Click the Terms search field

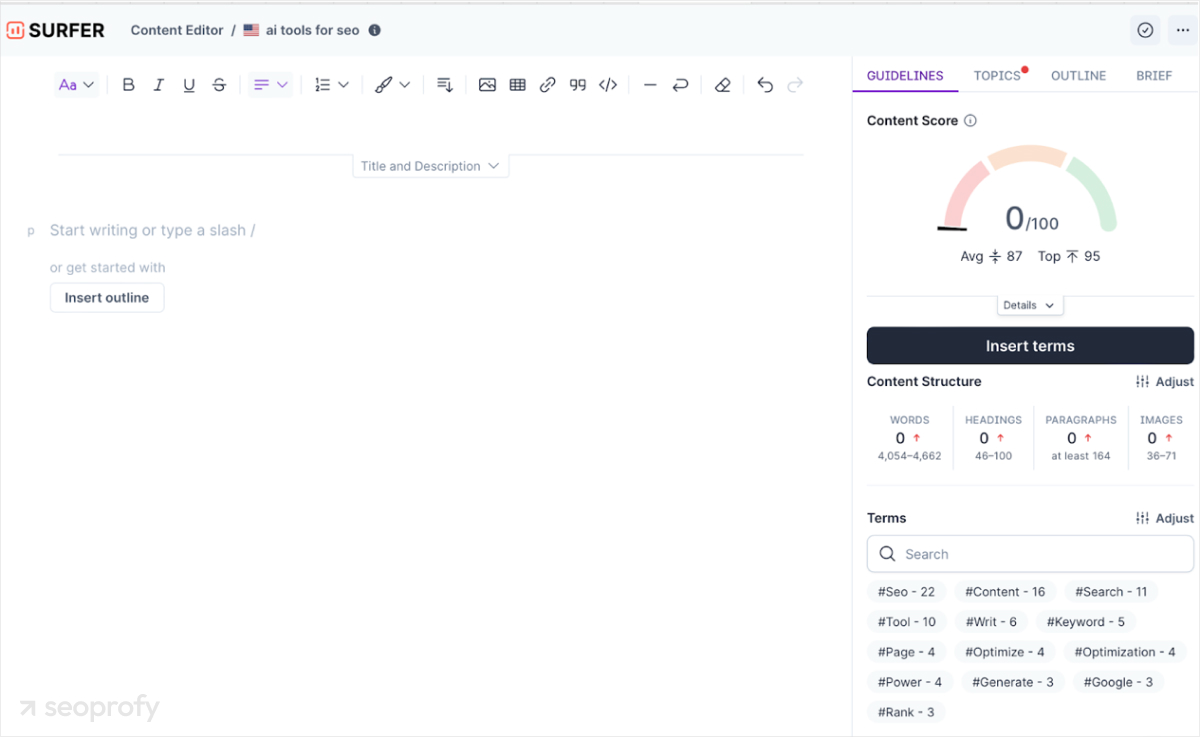1030,554
